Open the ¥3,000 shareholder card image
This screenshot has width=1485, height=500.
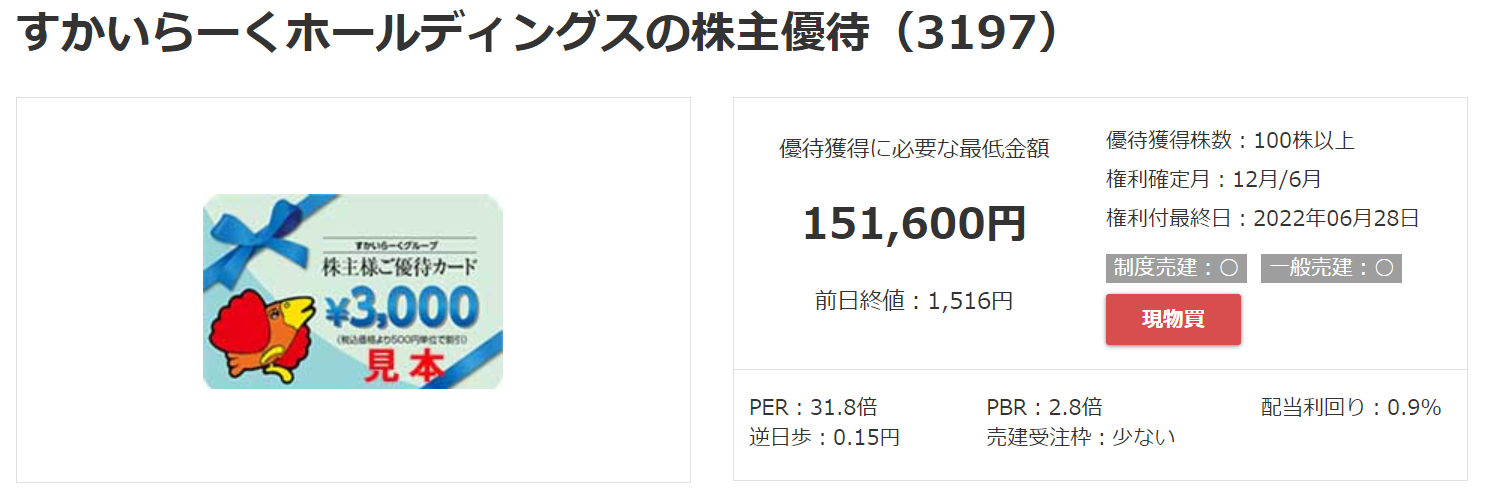point(353,291)
